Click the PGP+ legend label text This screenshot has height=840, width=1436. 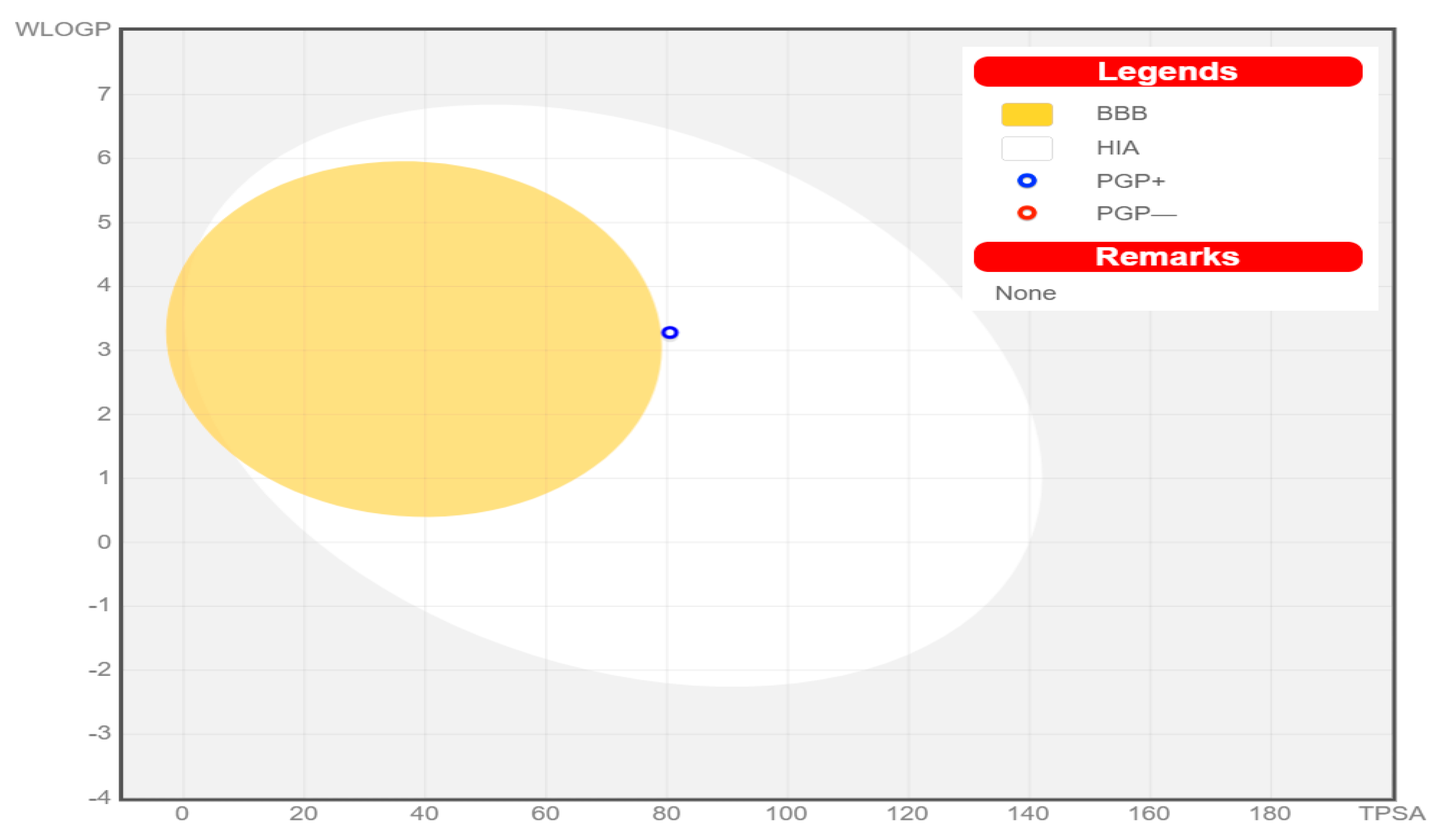pyautogui.click(x=1131, y=181)
